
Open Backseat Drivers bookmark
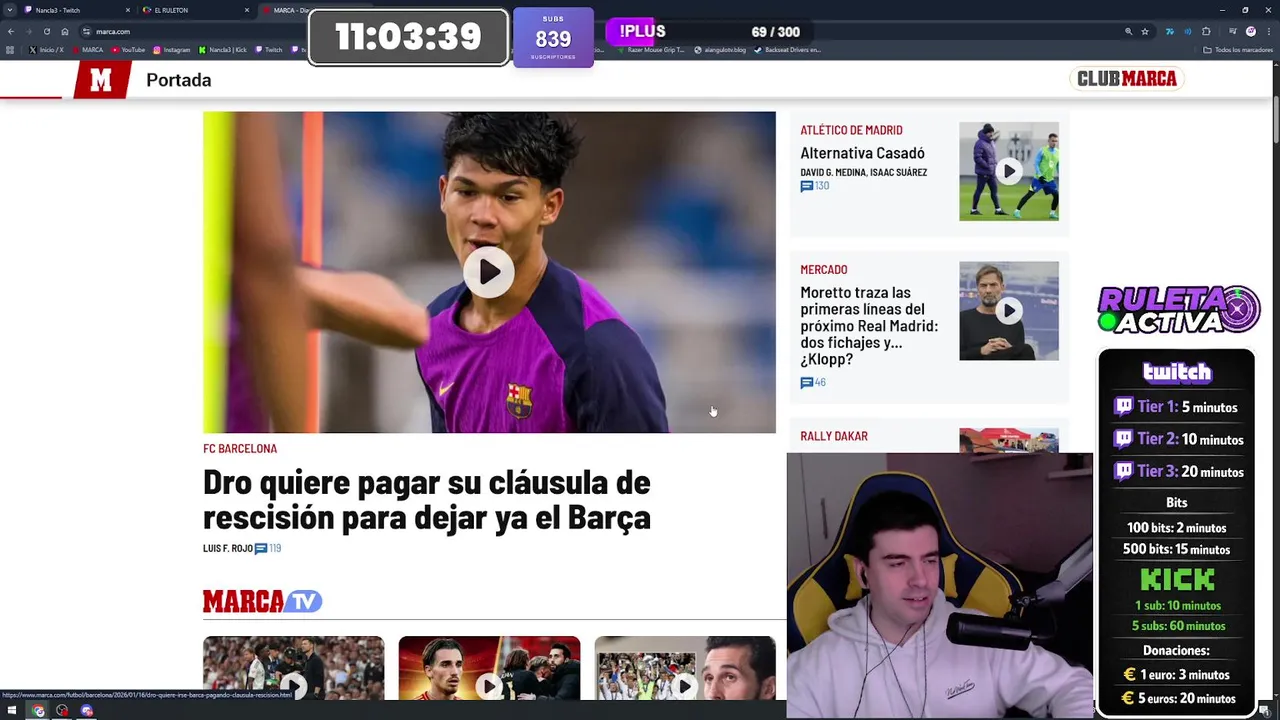(x=788, y=49)
